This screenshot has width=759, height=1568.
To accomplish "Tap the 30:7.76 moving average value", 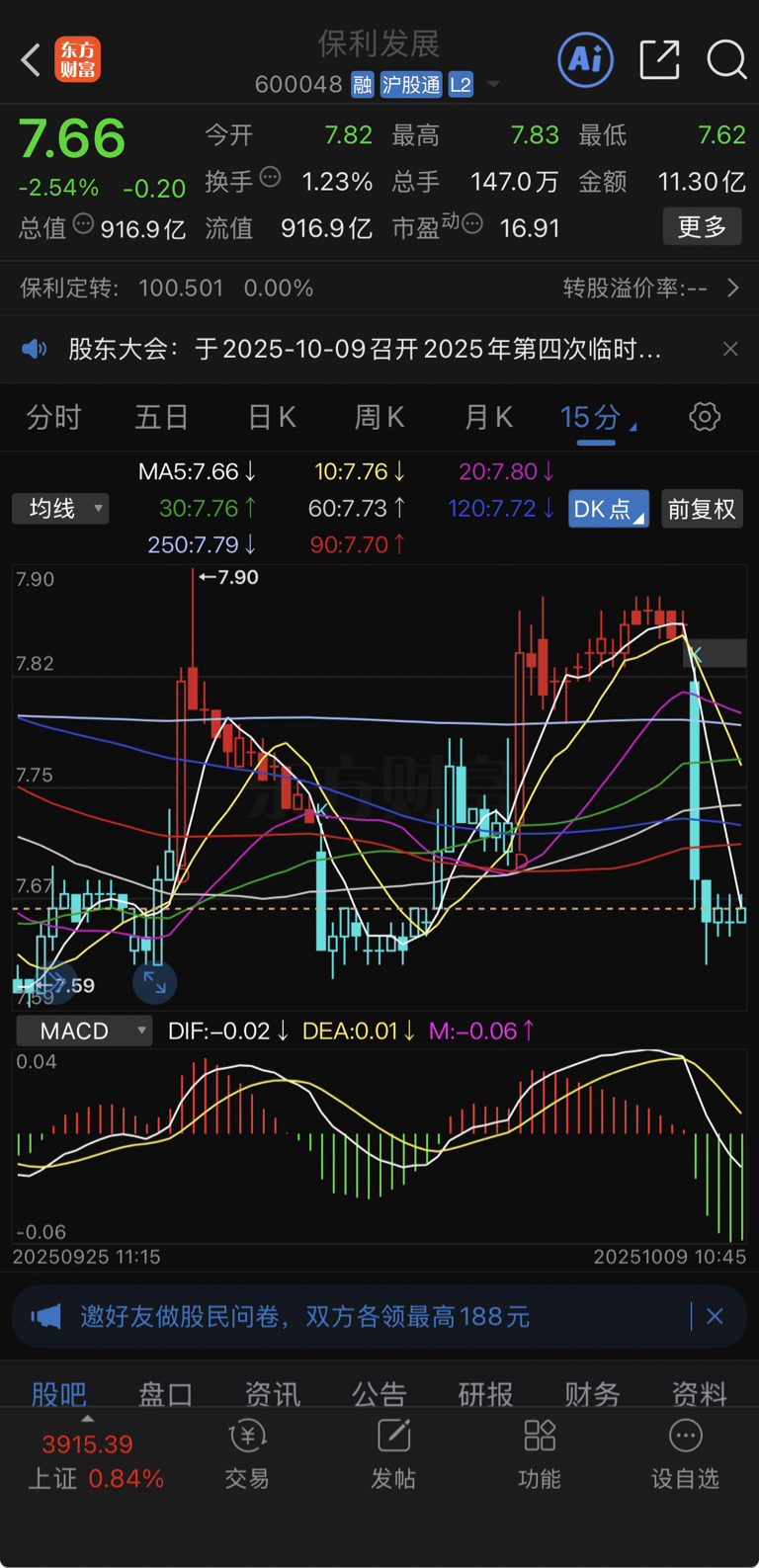I will coord(208,508).
